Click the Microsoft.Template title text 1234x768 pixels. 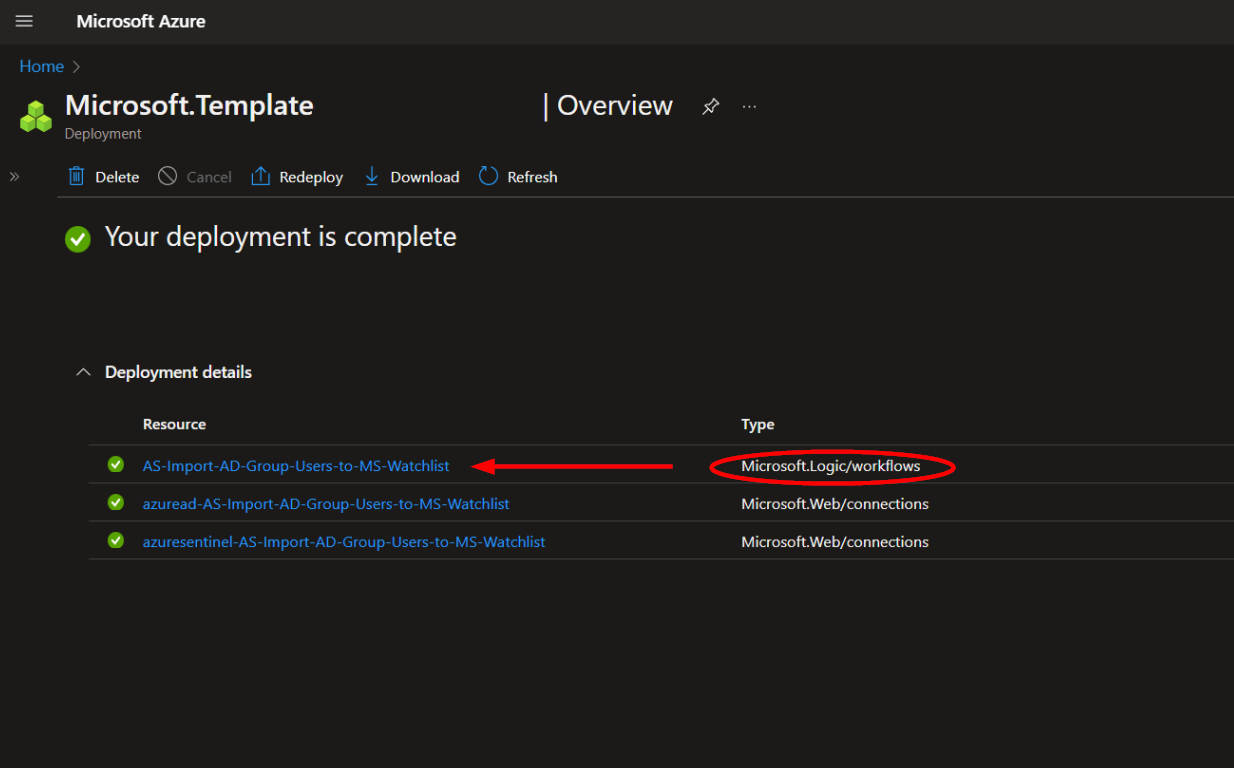(189, 106)
